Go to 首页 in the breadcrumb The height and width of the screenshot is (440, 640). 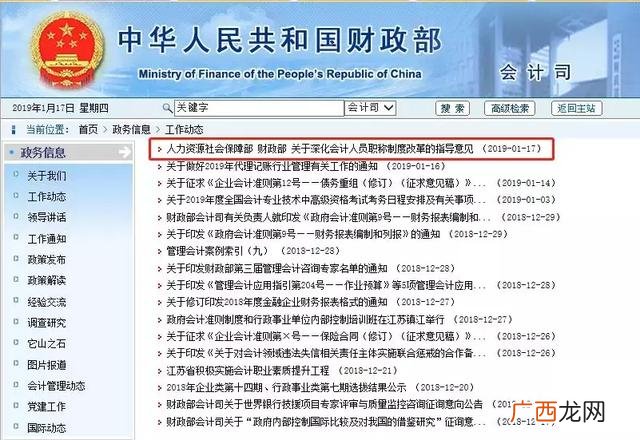88,130
